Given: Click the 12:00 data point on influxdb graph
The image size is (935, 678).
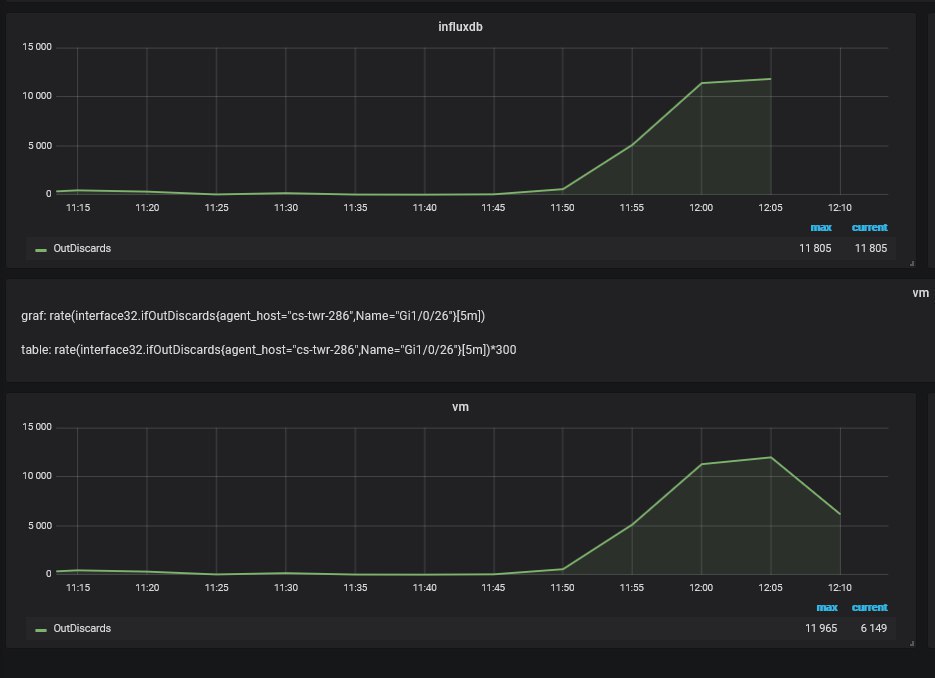Looking at the screenshot, I should [701, 83].
